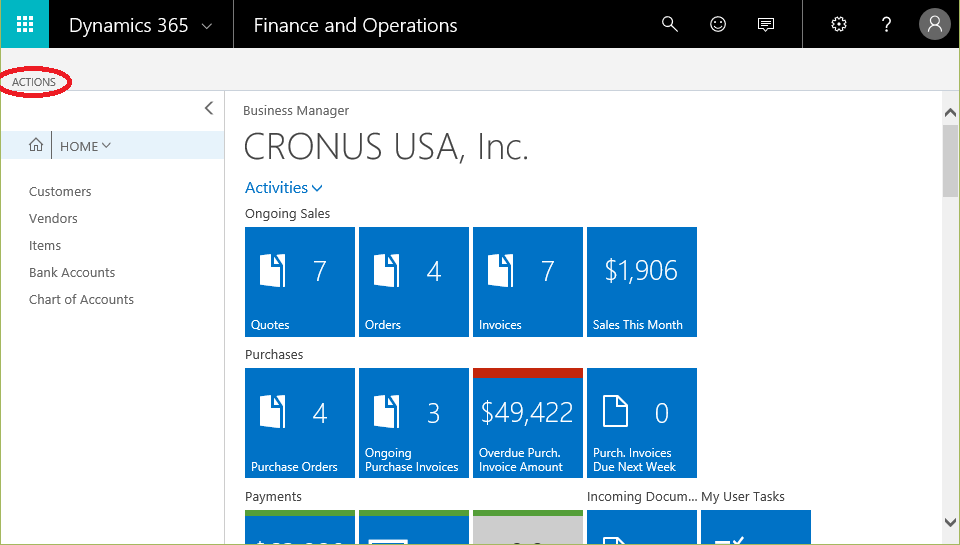Open Customers in navigation pane
Viewport: 960px width, 545px height.
coord(60,192)
